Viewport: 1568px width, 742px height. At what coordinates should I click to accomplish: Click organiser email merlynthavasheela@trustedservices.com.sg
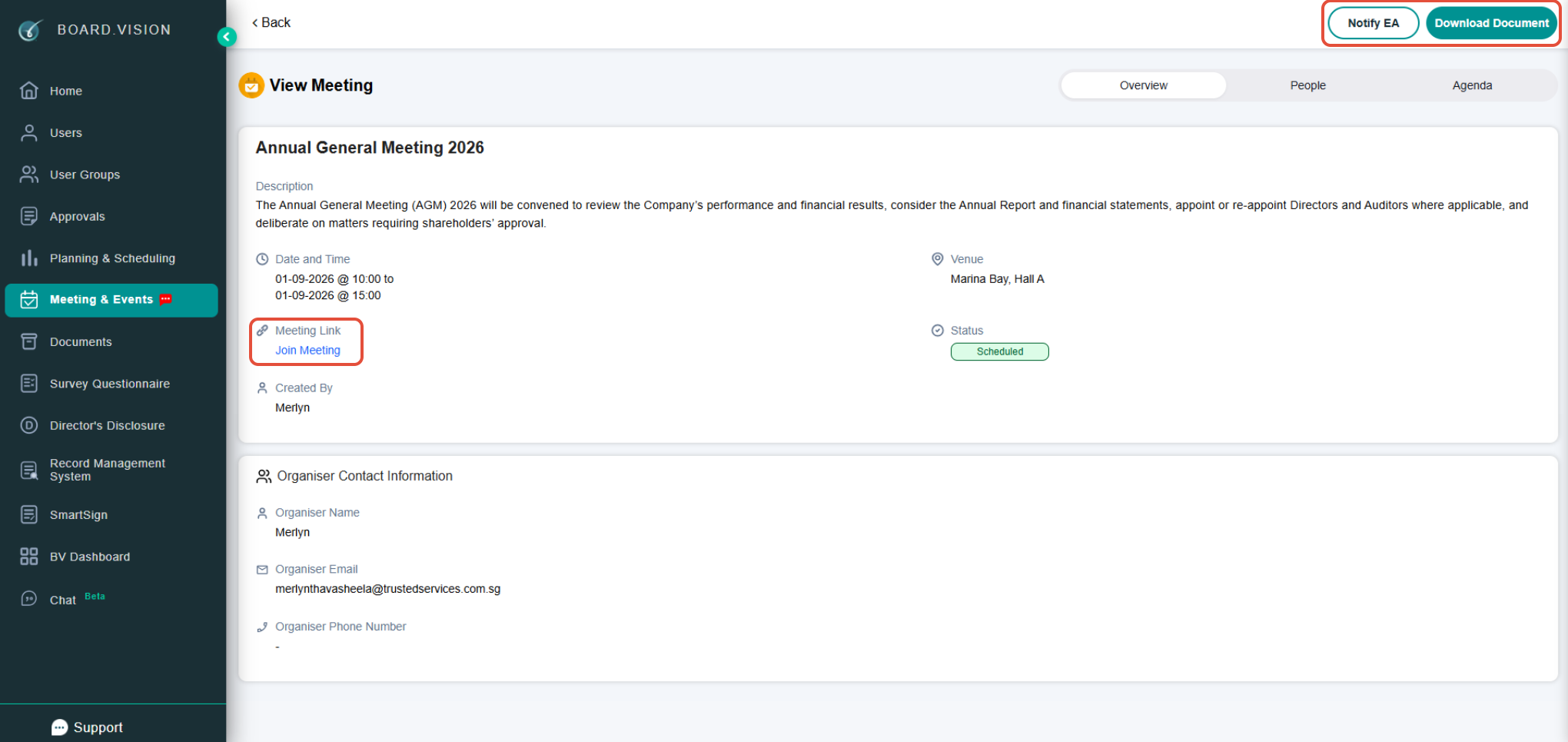pos(387,589)
